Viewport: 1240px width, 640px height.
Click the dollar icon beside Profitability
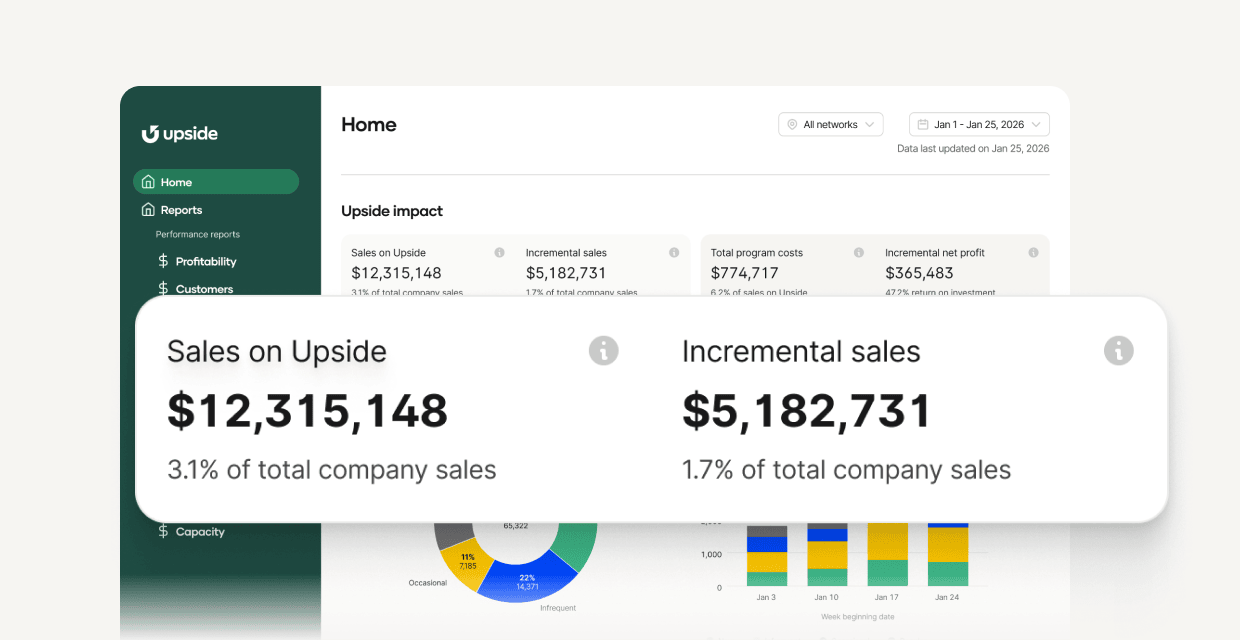tap(163, 261)
